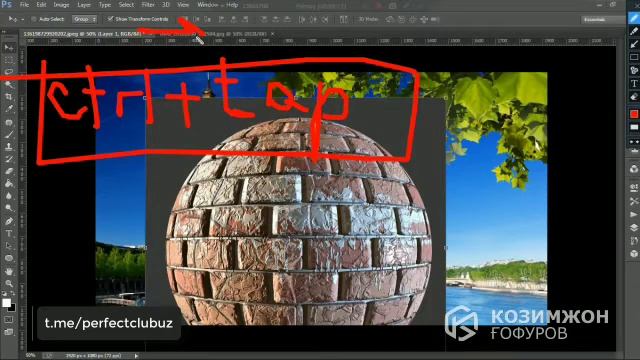Screen dimensions: 640x360
Task: Select the annotation overlay text T tool
Action: [x=634, y=84]
